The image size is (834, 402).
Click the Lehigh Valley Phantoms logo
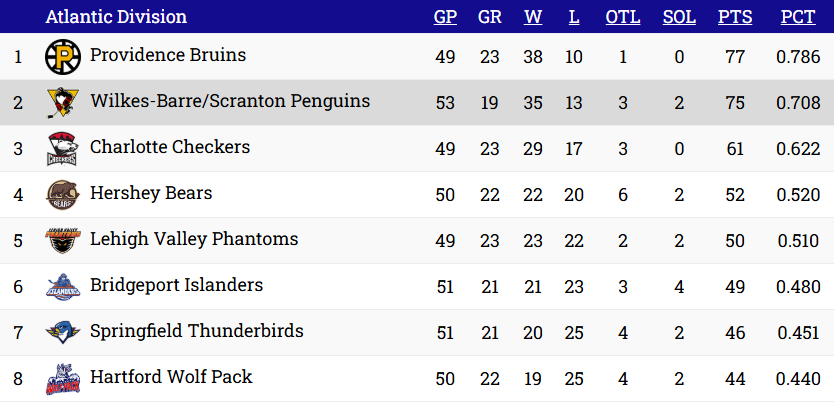62,241
